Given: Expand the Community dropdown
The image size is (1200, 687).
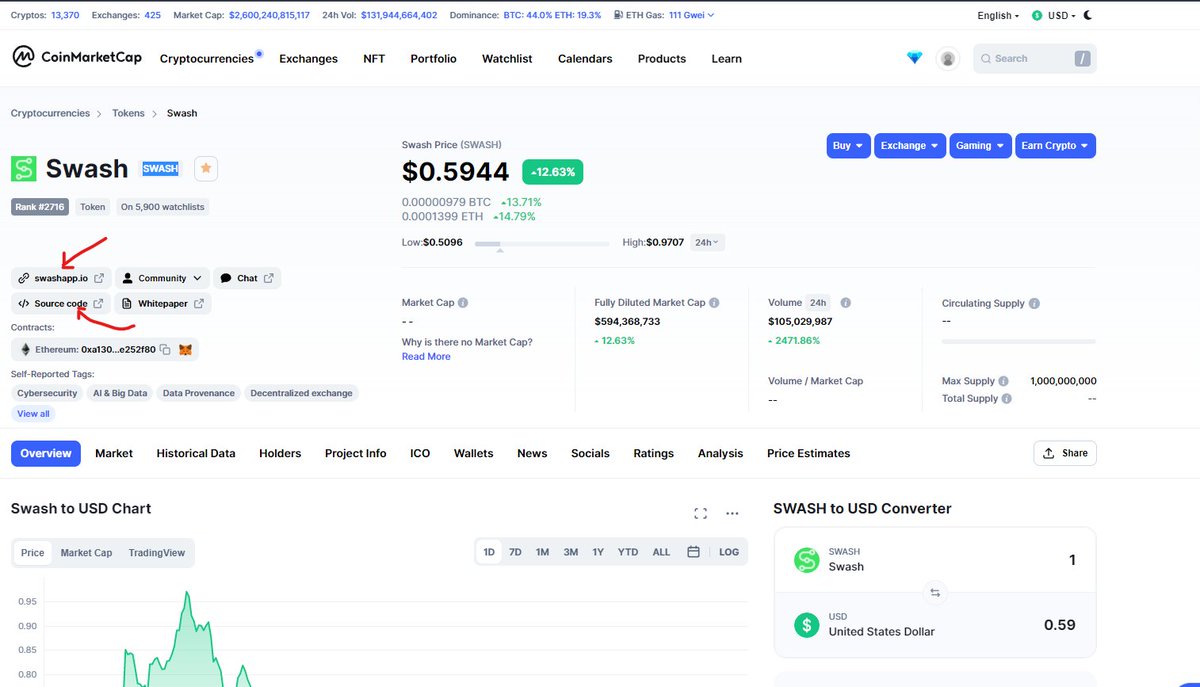Looking at the screenshot, I should pos(162,278).
